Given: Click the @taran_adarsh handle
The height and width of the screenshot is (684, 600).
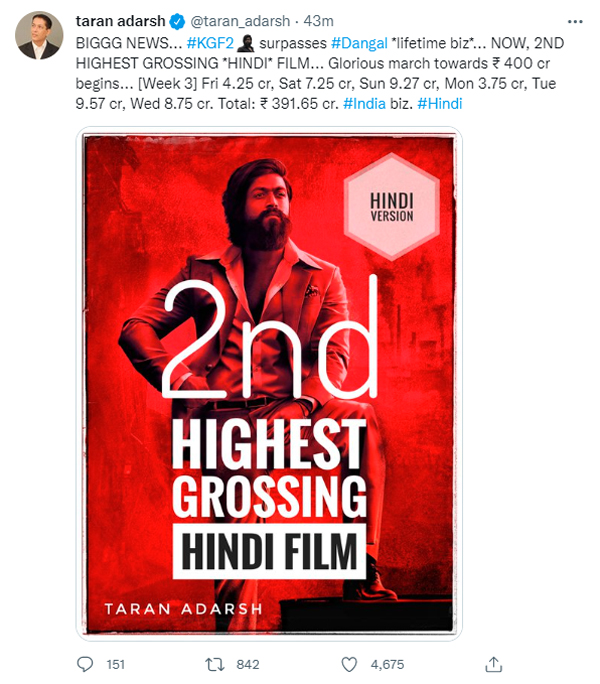Looking at the screenshot, I should coord(240,21).
